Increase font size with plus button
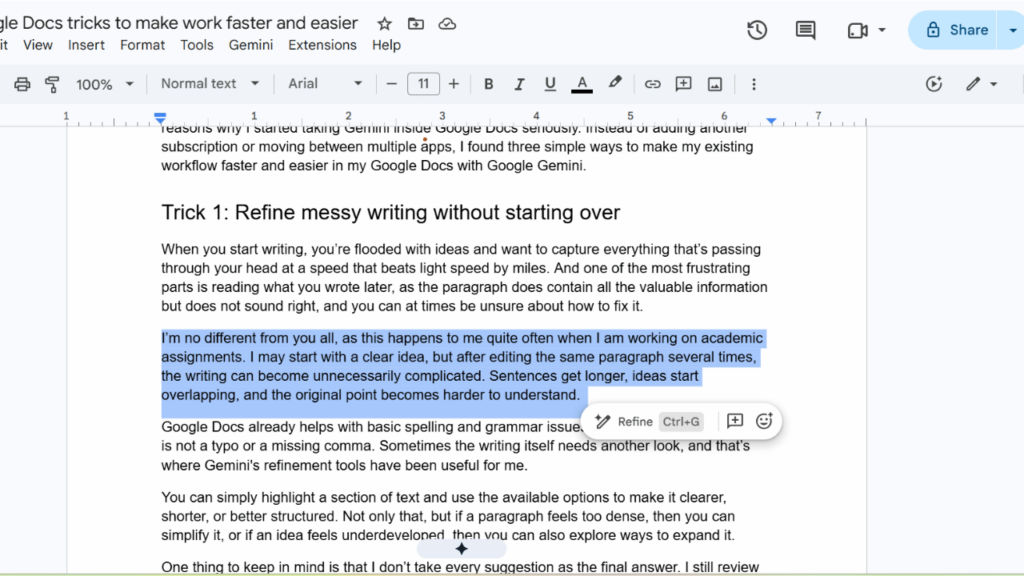Viewport: 1024px width, 576px height. [x=454, y=84]
